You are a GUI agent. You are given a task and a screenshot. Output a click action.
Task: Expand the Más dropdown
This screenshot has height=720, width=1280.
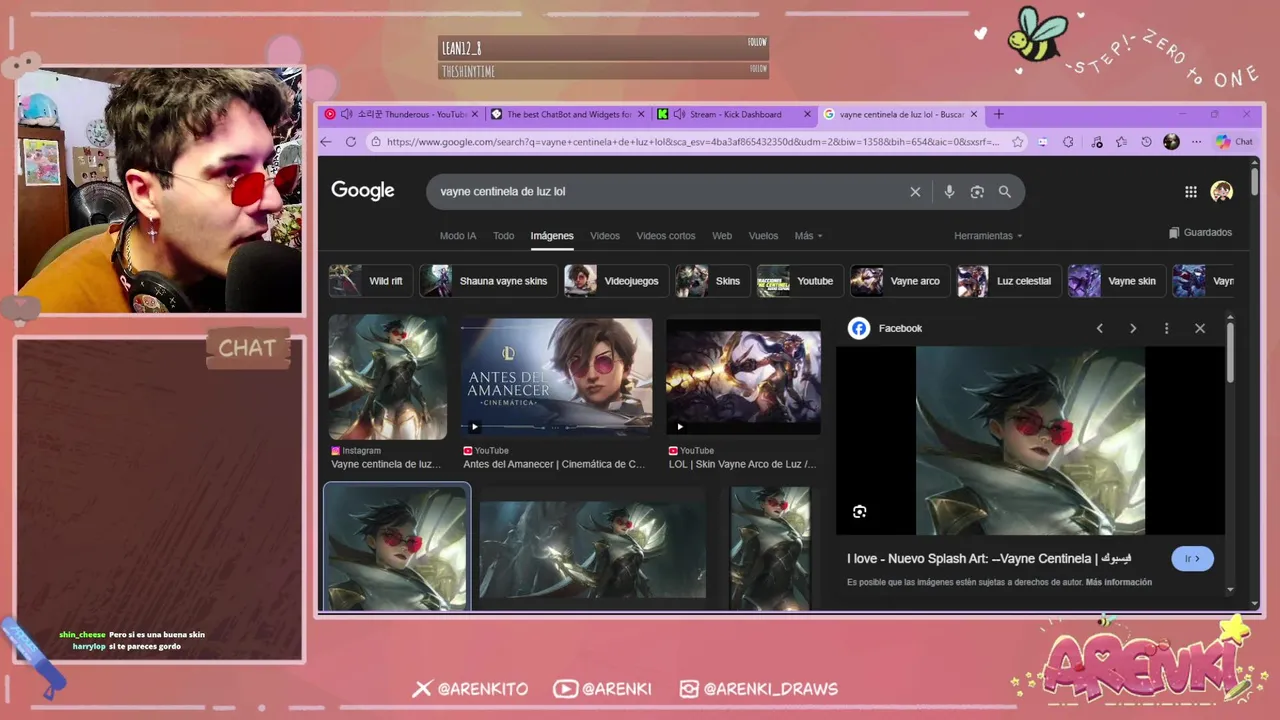click(808, 236)
